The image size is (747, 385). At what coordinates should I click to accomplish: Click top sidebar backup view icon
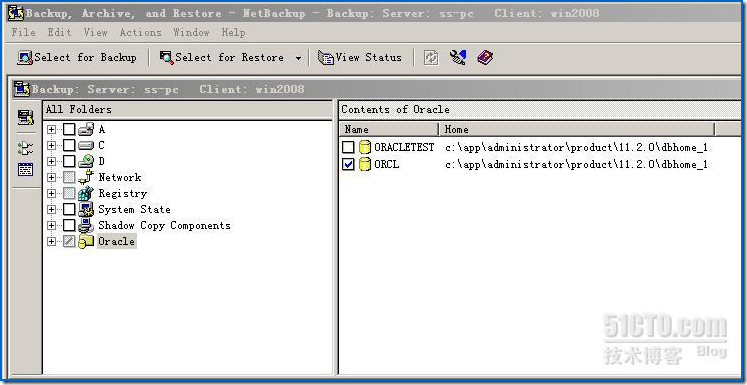(x=25, y=117)
